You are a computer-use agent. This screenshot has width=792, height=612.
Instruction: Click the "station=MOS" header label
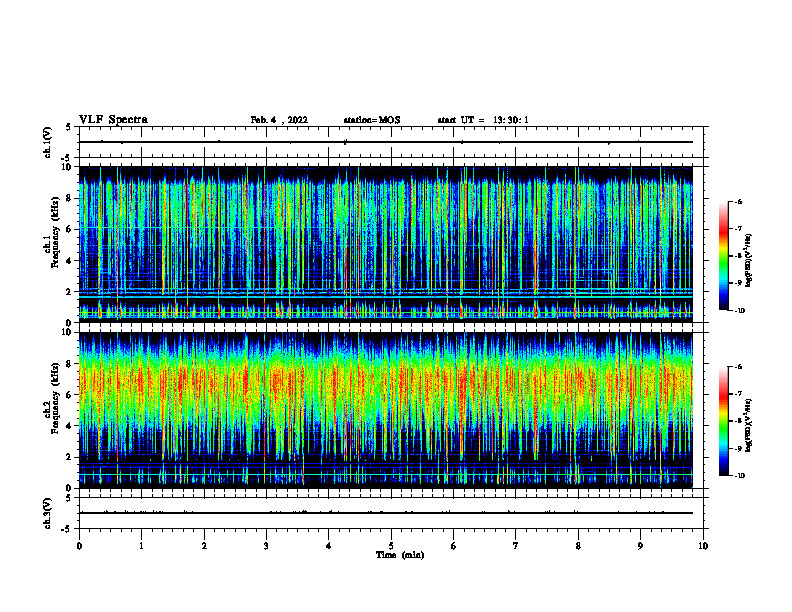tap(372, 120)
